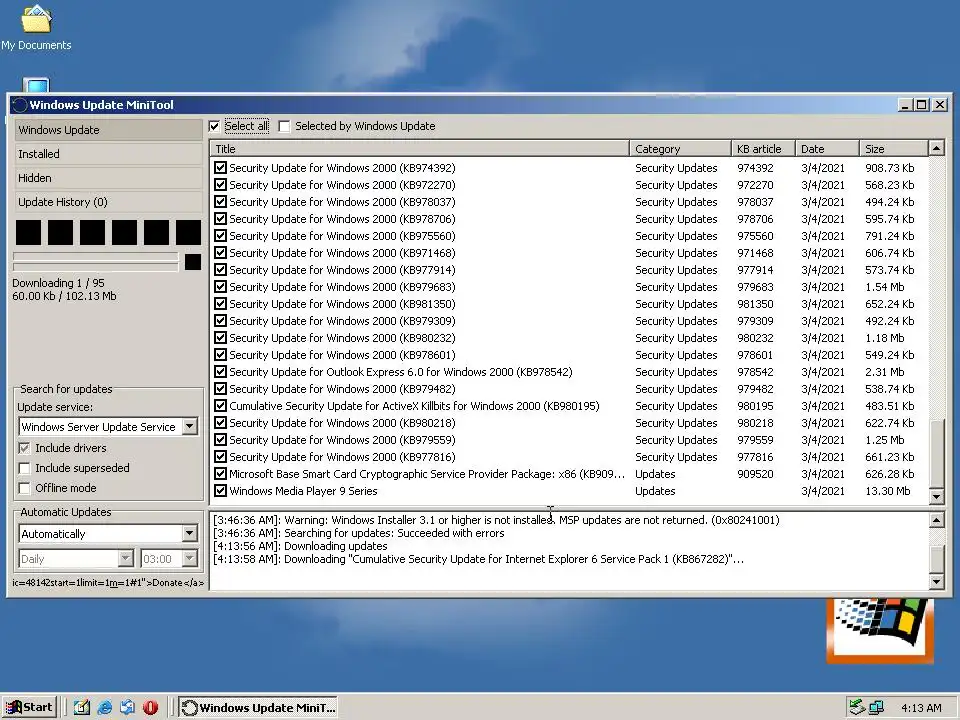Image resolution: width=960 pixels, height=720 pixels.
Task: Launch Opera from the quick launch bar
Action: point(151,707)
